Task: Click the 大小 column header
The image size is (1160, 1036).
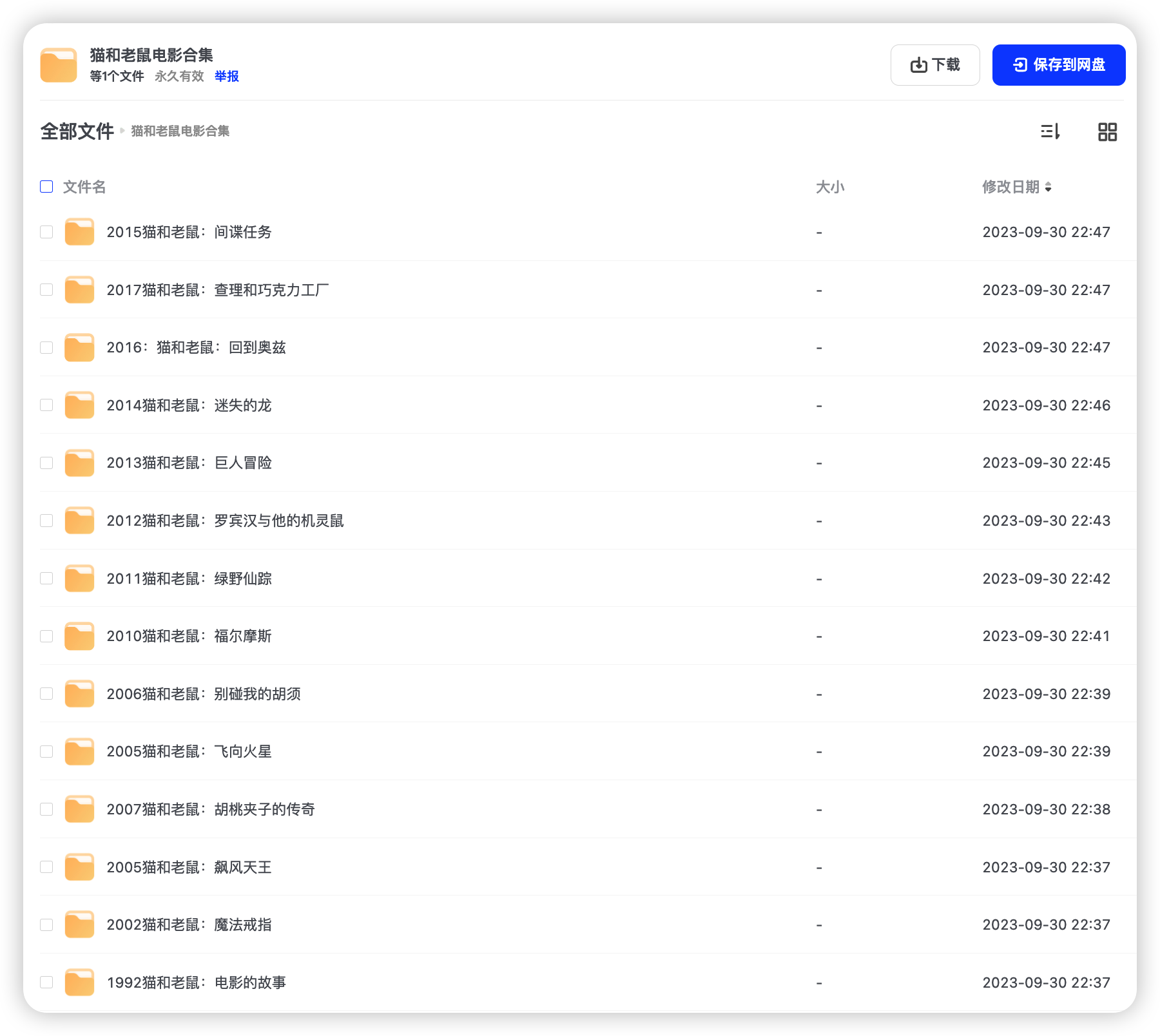Action: click(x=830, y=187)
